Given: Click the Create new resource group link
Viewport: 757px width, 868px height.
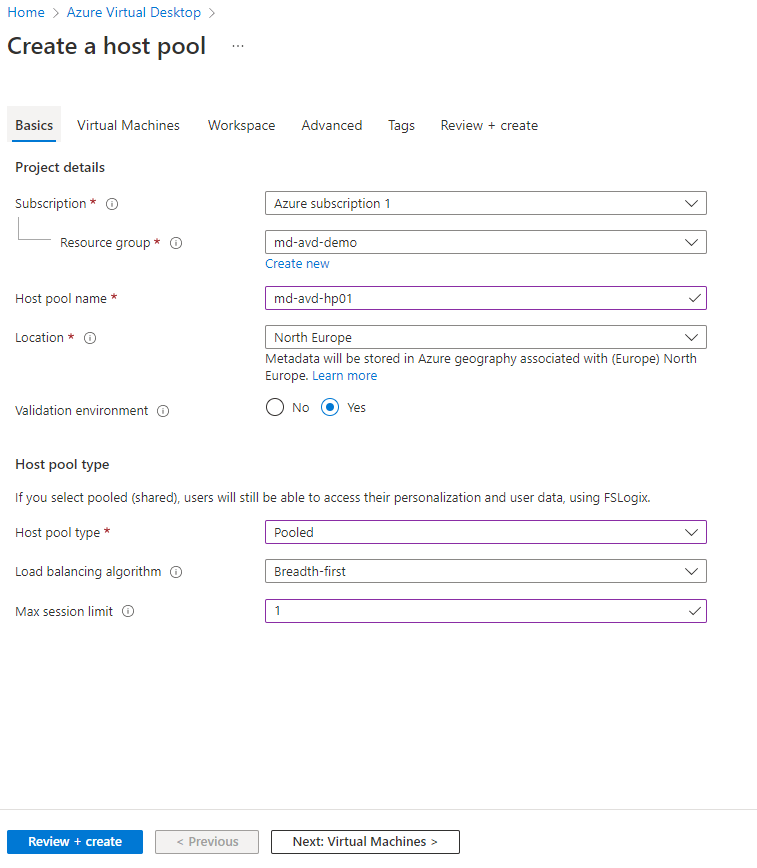Looking at the screenshot, I should coord(297,264).
